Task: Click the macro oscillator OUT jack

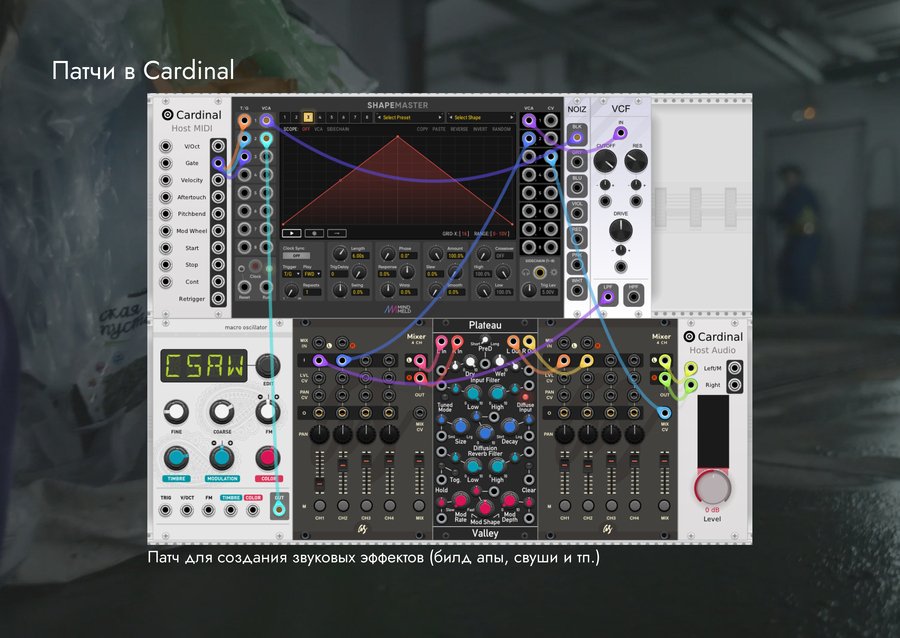Action: click(279, 508)
